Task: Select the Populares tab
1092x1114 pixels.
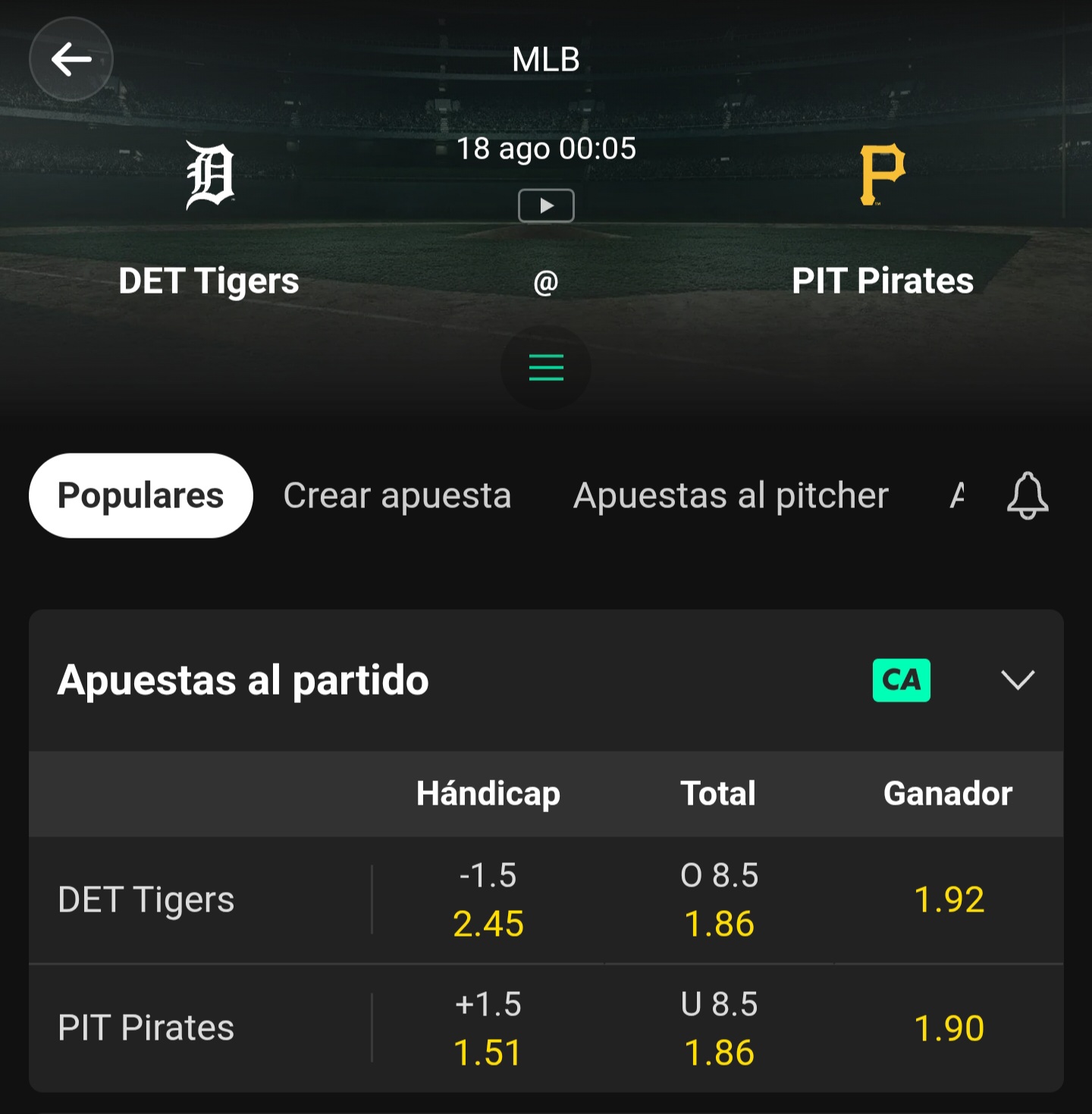Action: 141,496
